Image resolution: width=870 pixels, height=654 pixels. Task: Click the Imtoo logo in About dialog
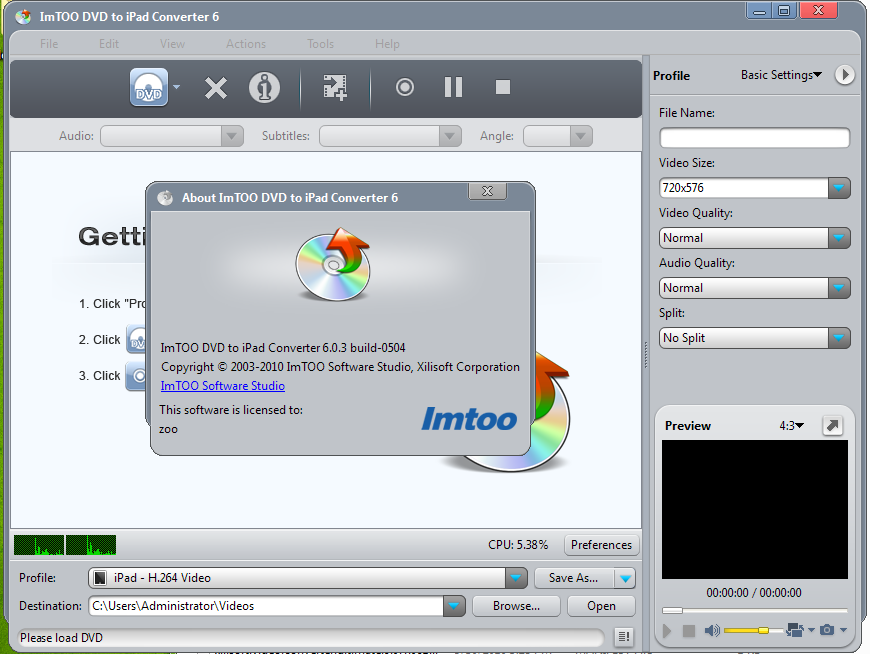point(469,419)
